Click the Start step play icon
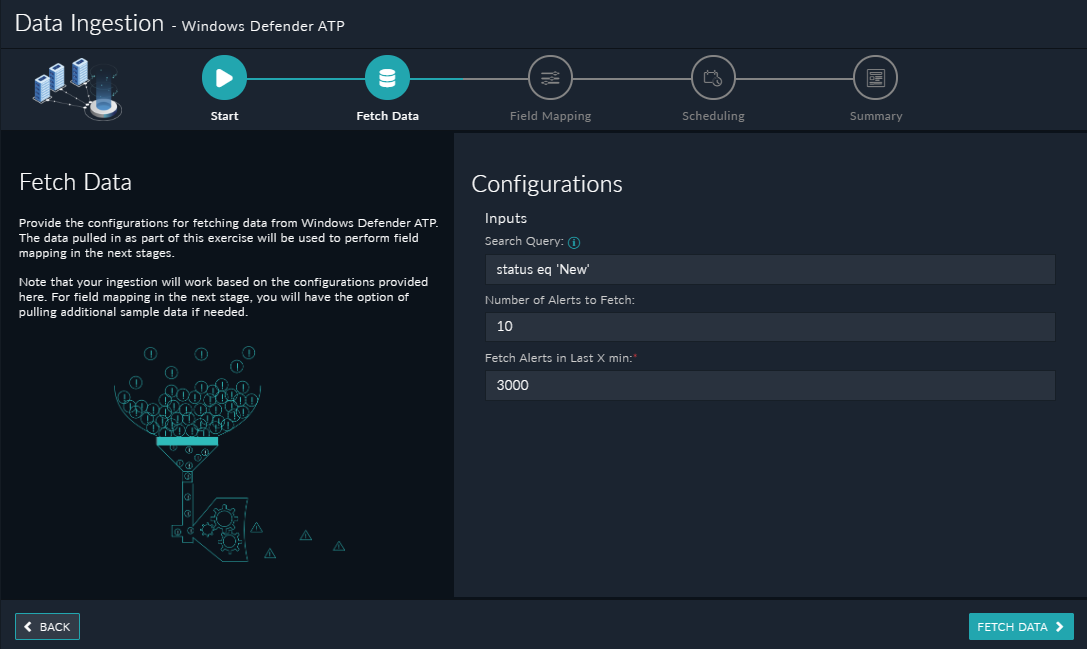The height and width of the screenshot is (649, 1087). pos(224,77)
